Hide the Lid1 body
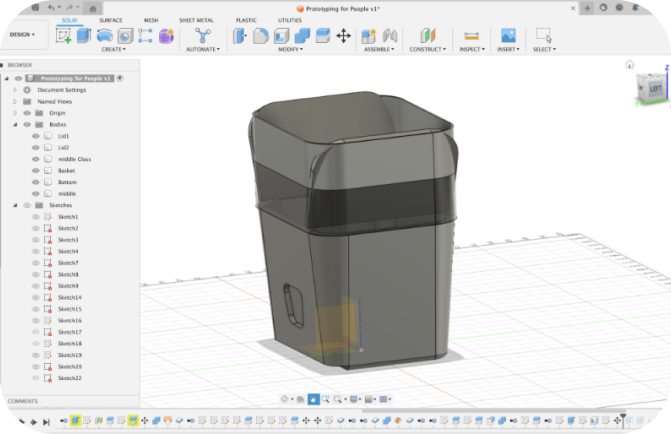 pos(36,135)
